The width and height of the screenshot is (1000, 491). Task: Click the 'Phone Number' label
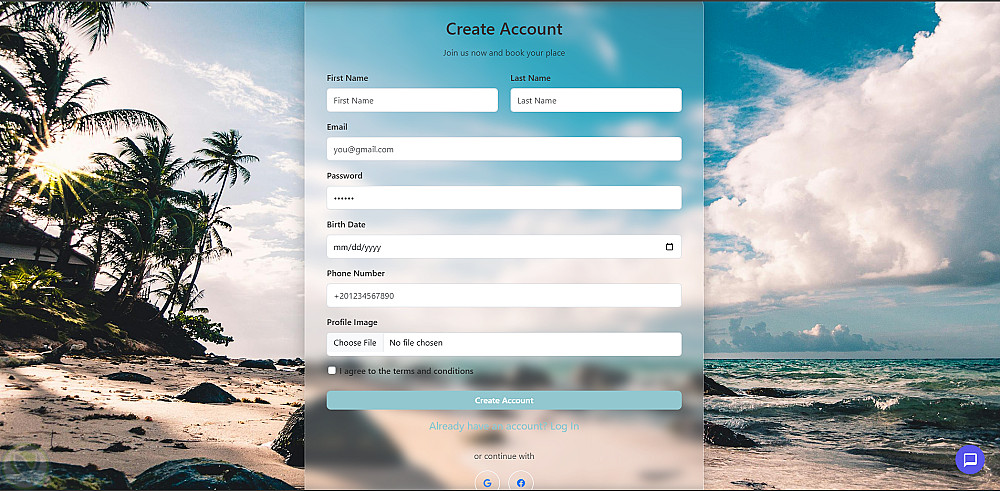[356, 273]
